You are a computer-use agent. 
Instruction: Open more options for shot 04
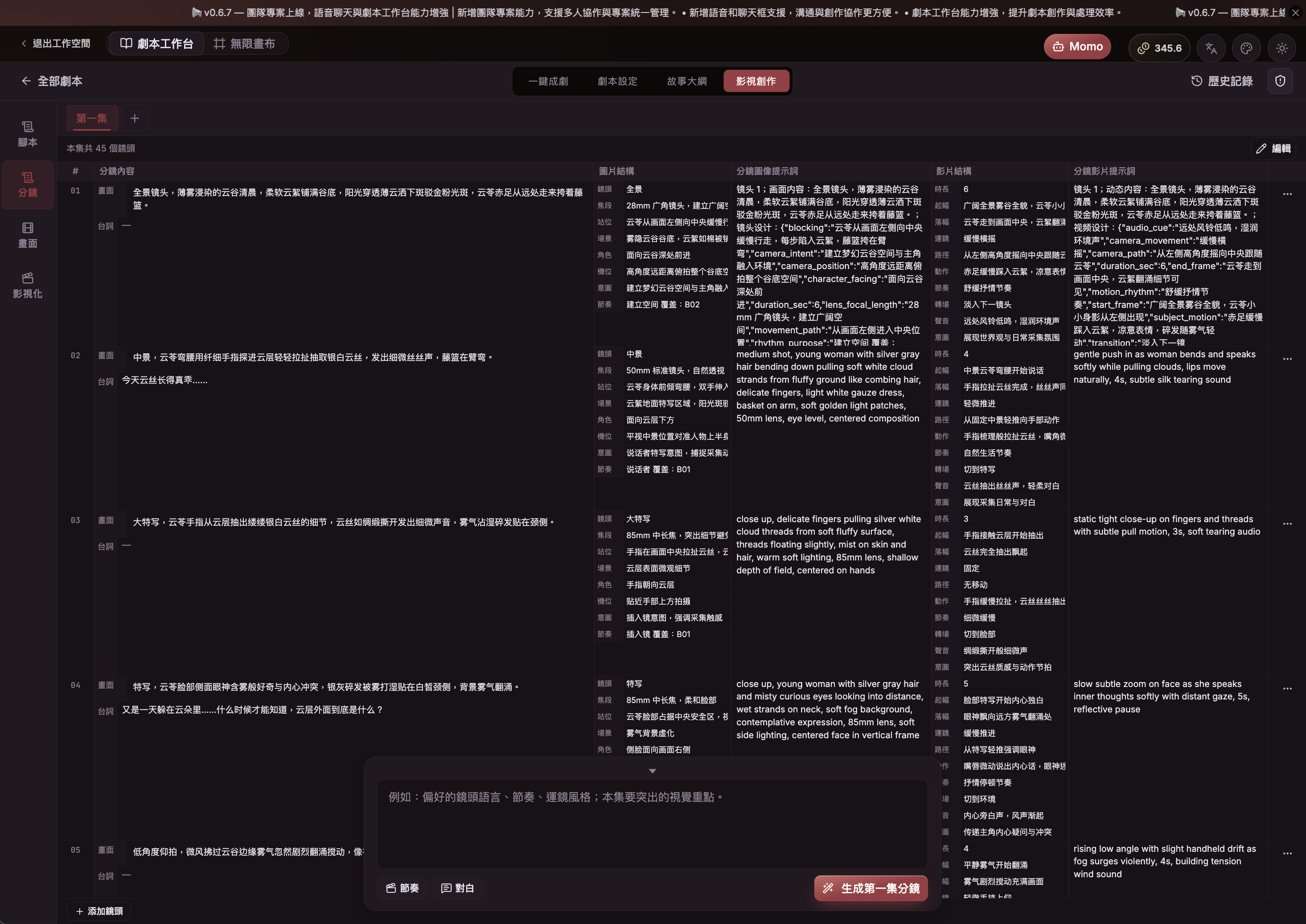tap(1287, 688)
